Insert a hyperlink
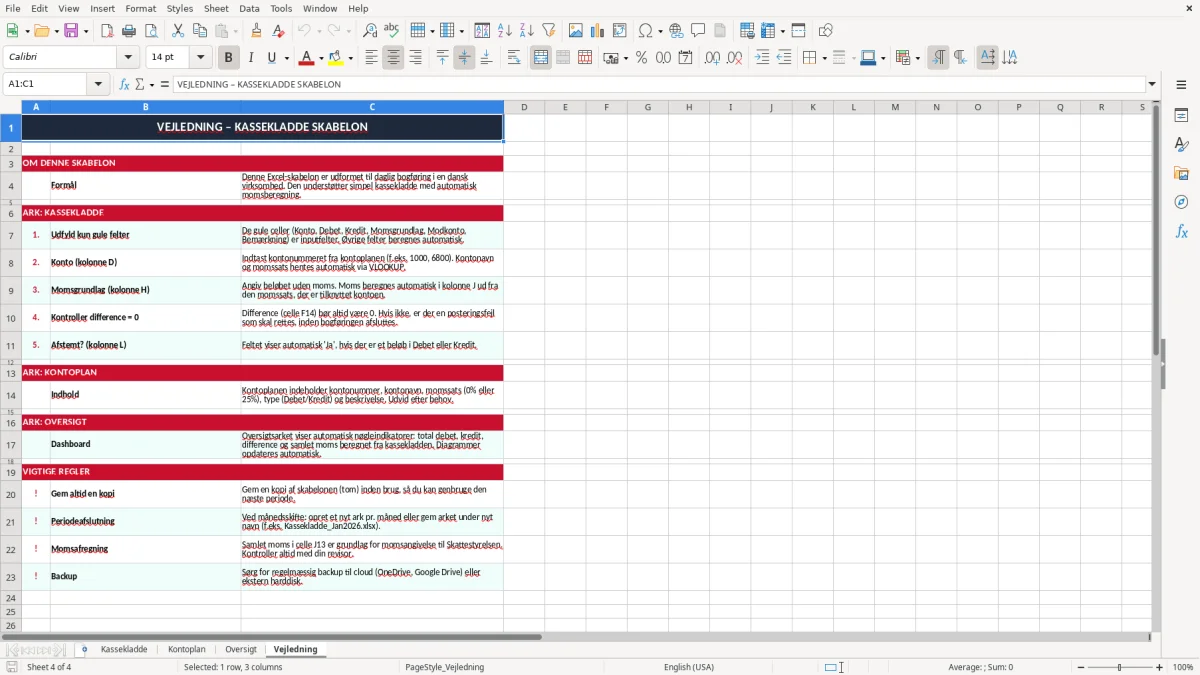 [676, 30]
